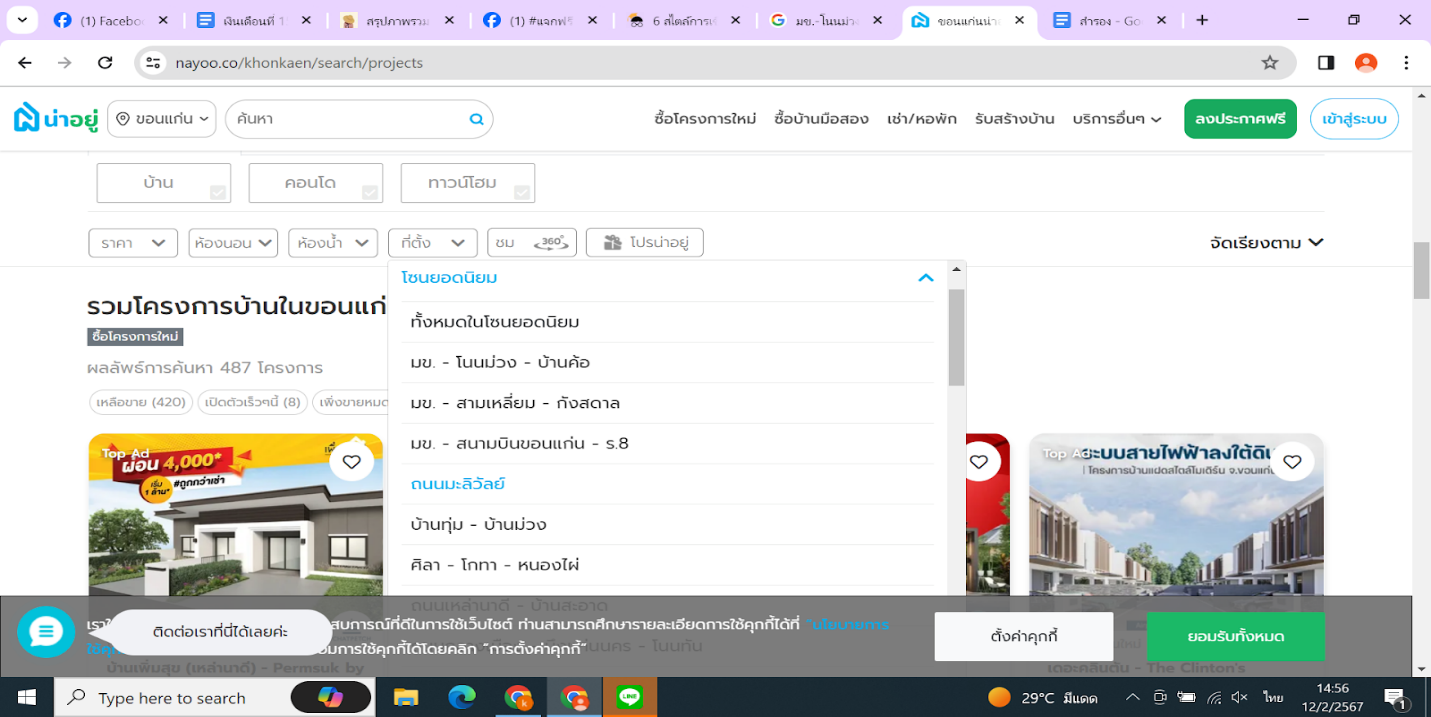Favorite the Permsuk listing with heart
Viewport: 1431px width, 717px height.
(351, 461)
